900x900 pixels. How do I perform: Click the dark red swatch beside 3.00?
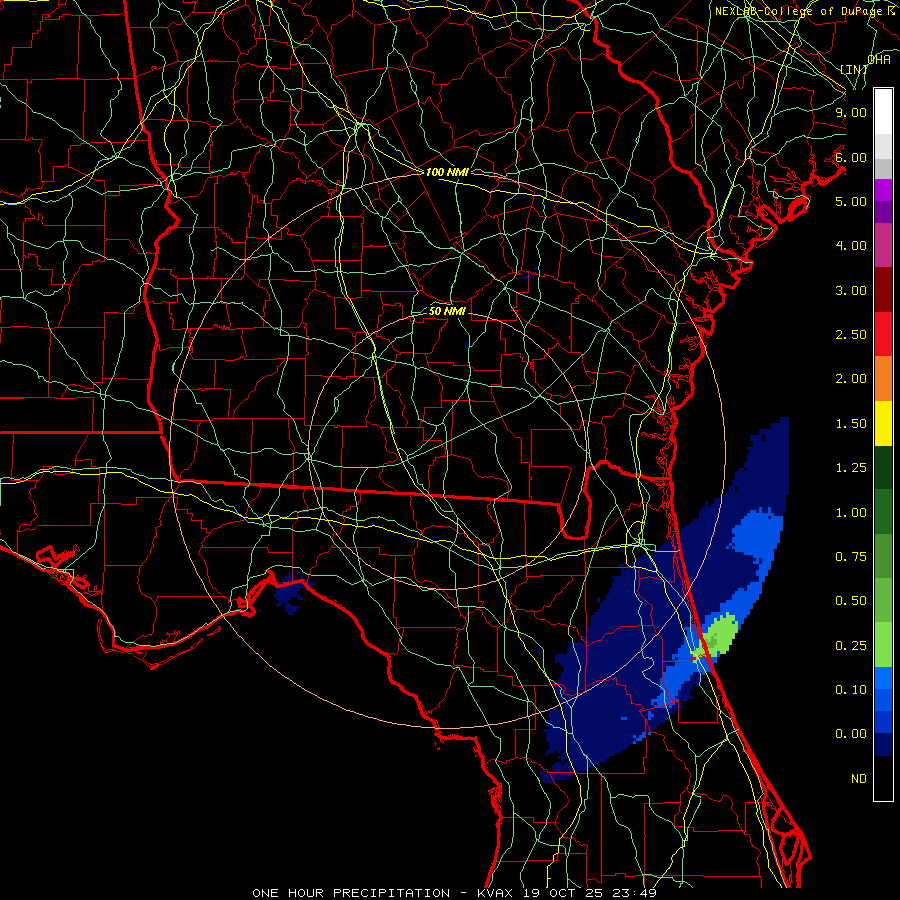[x=883, y=290]
